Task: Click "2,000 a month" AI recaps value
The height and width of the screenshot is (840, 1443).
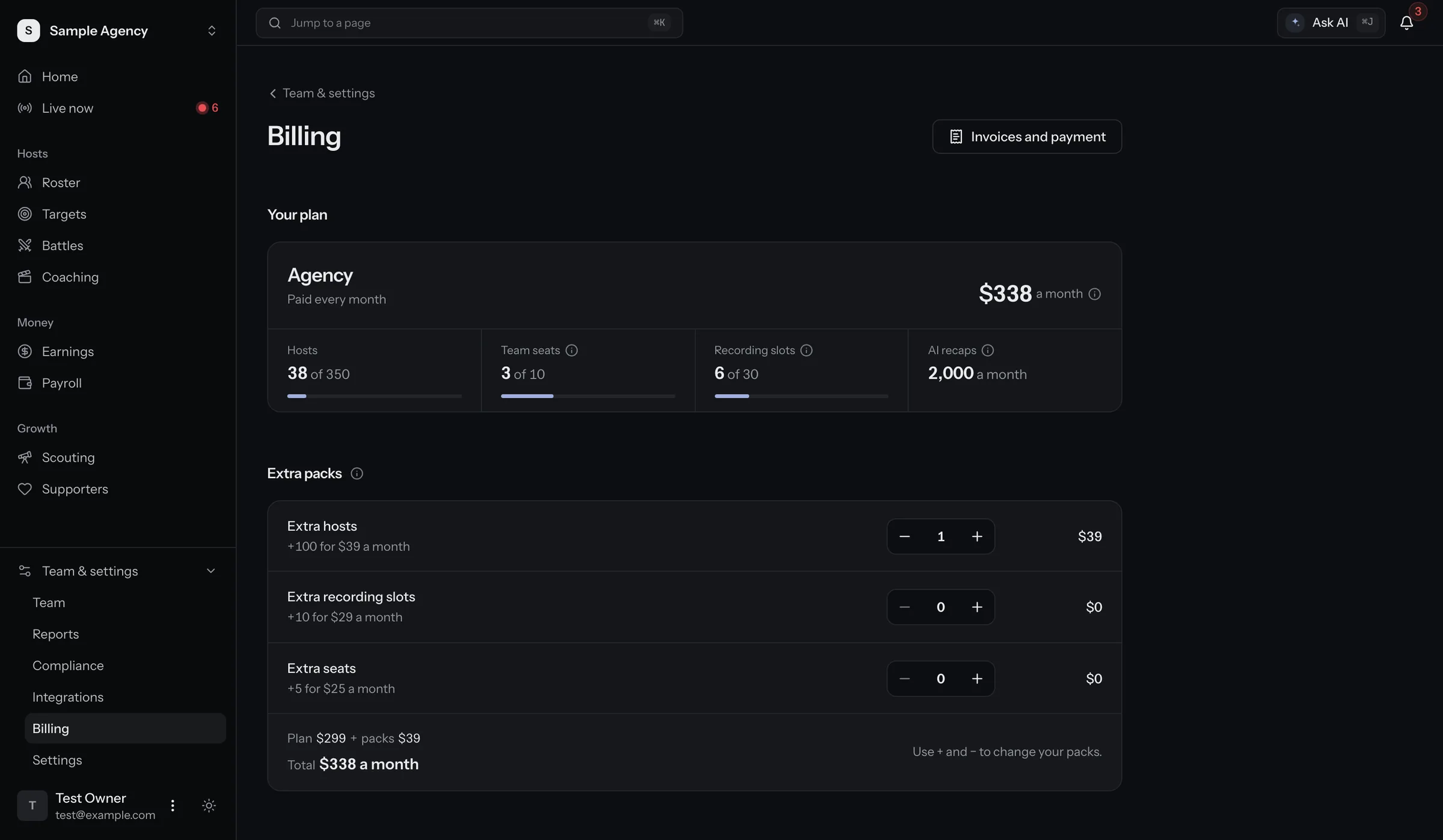Action: point(977,373)
